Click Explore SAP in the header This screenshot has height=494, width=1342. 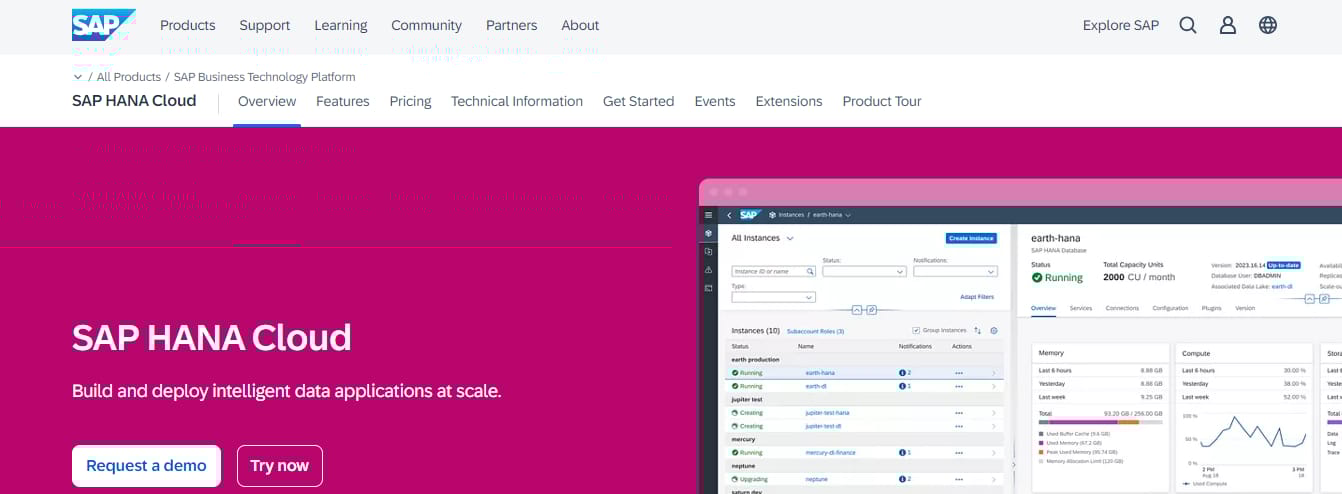(1121, 25)
